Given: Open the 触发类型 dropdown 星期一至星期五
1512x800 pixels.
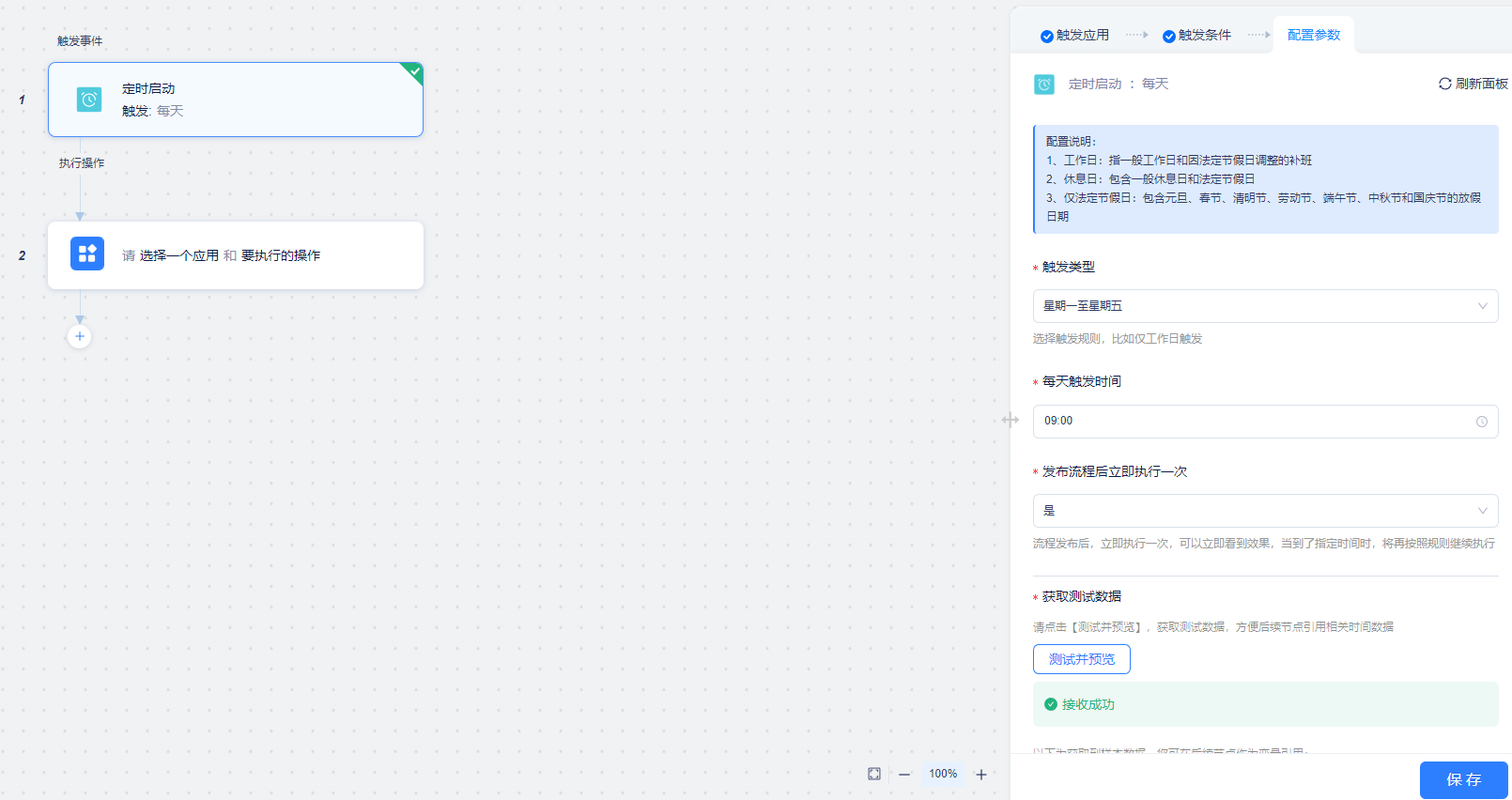Looking at the screenshot, I should pyautogui.click(x=1266, y=306).
